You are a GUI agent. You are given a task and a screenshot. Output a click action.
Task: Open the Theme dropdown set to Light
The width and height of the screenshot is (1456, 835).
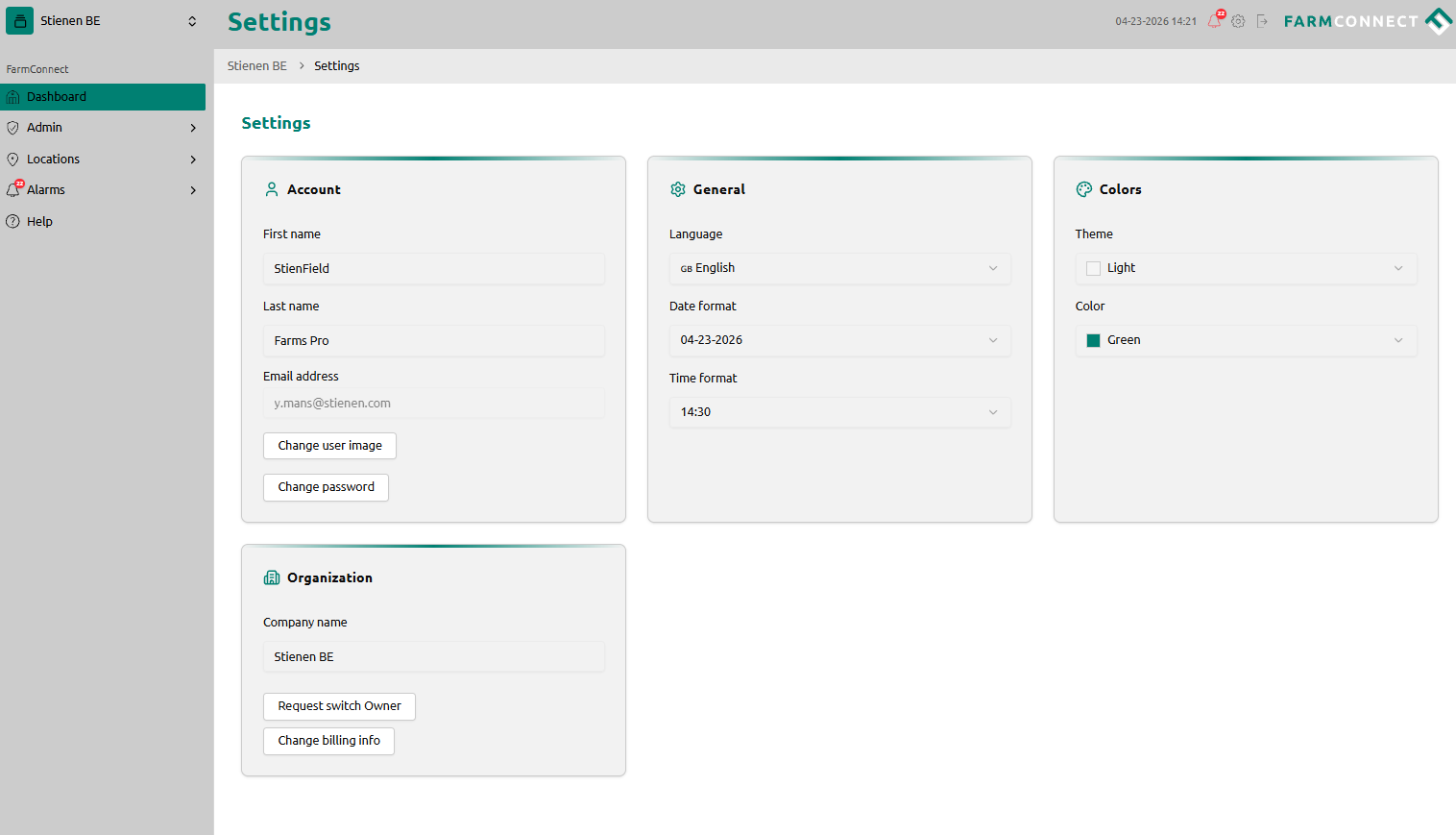(x=1245, y=268)
